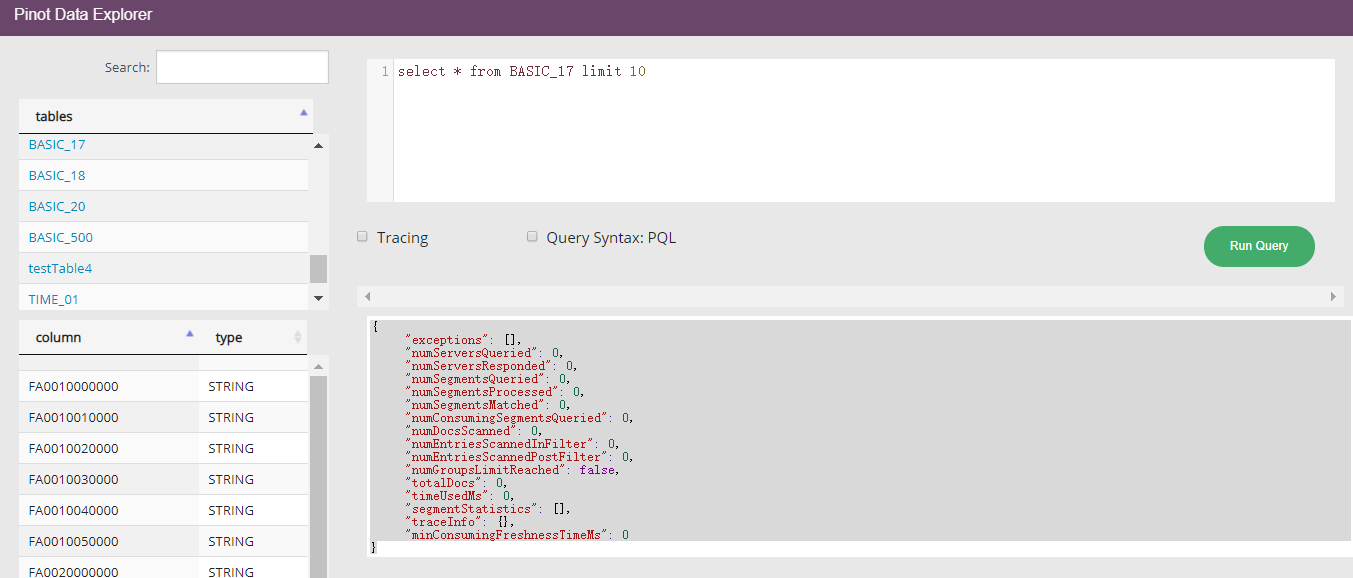Open the BASIC_500 table
1353x578 pixels.
pyautogui.click(x=61, y=238)
